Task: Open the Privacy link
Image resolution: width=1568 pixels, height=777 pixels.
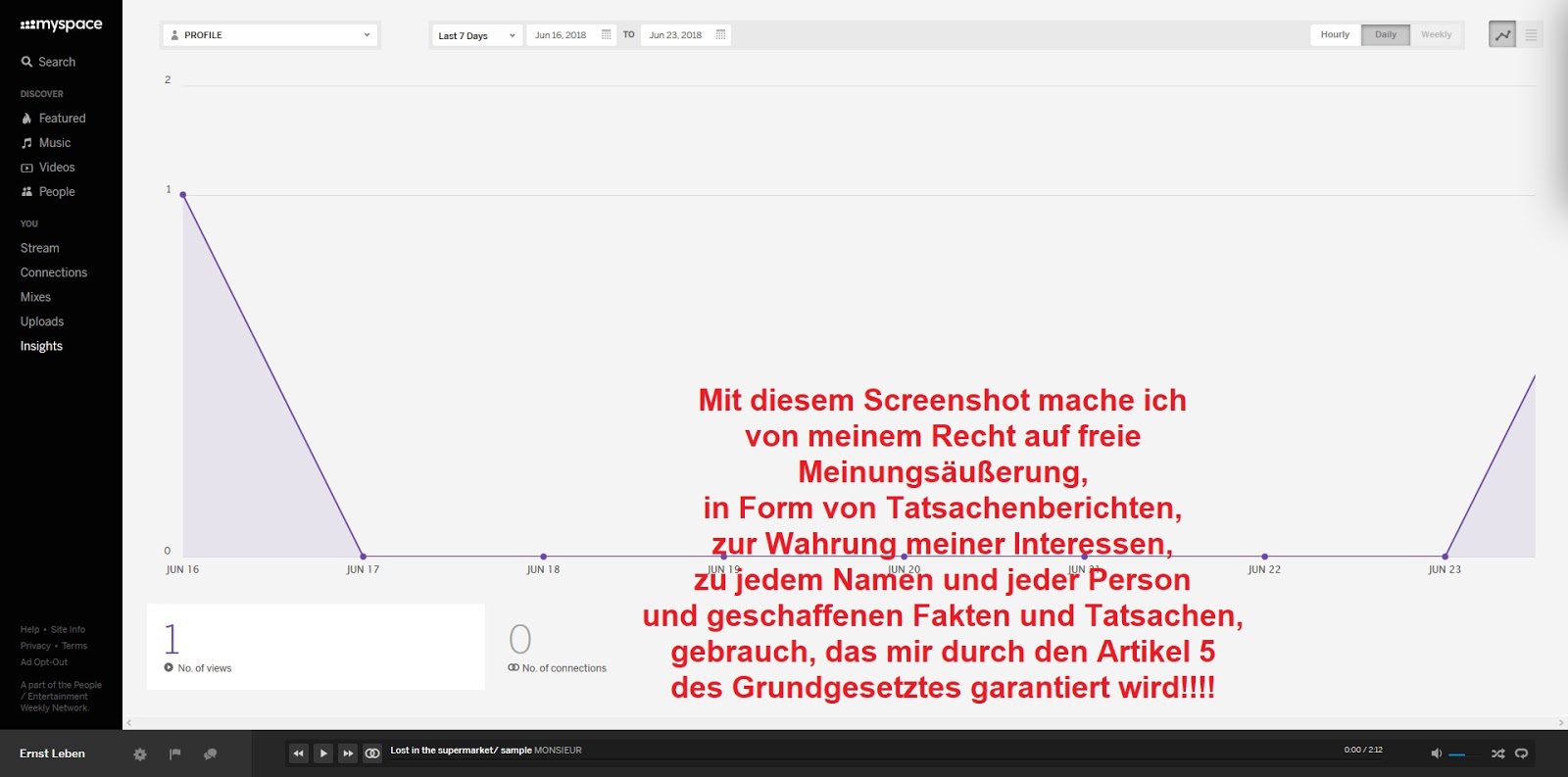Action: click(35, 646)
